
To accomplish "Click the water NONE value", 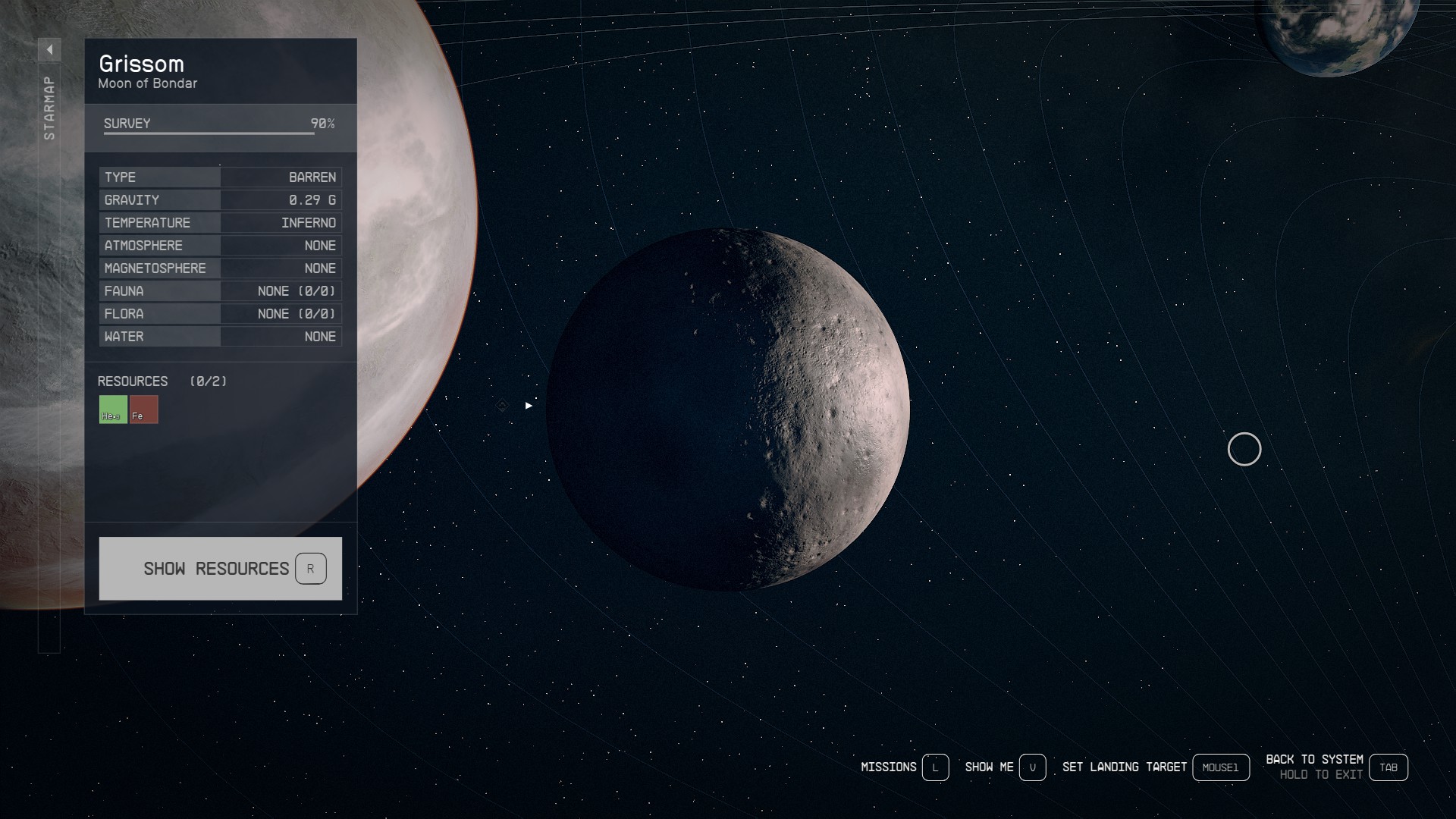I will click(320, 337).
